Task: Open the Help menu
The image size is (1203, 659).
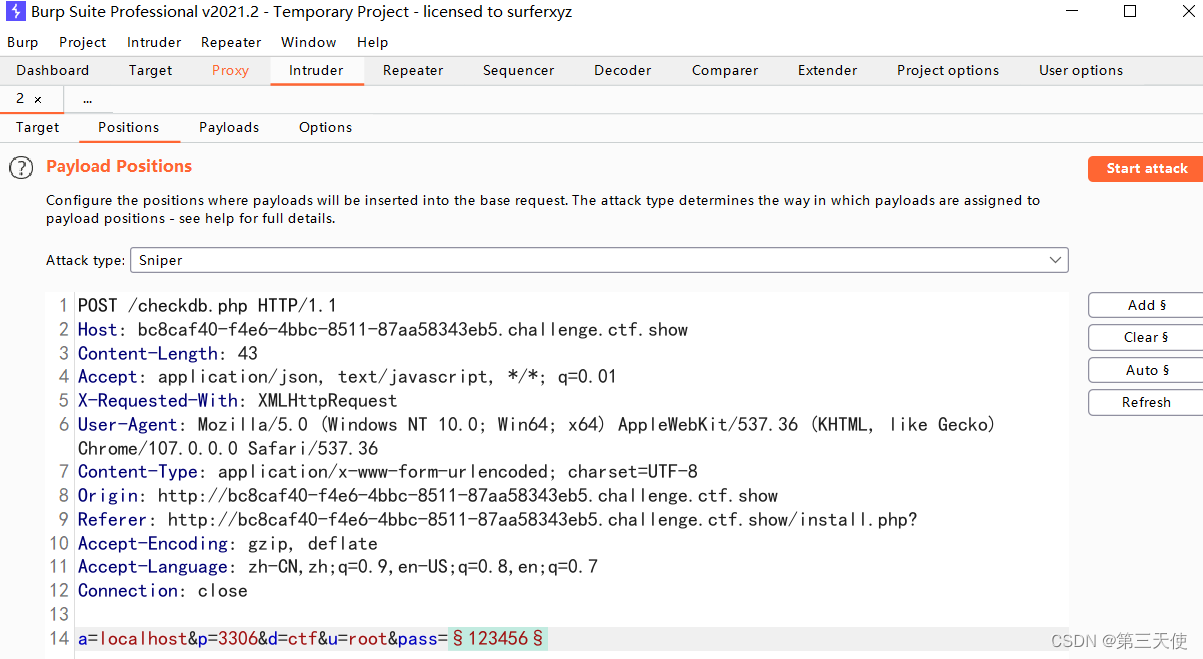Action: [372, 42]
